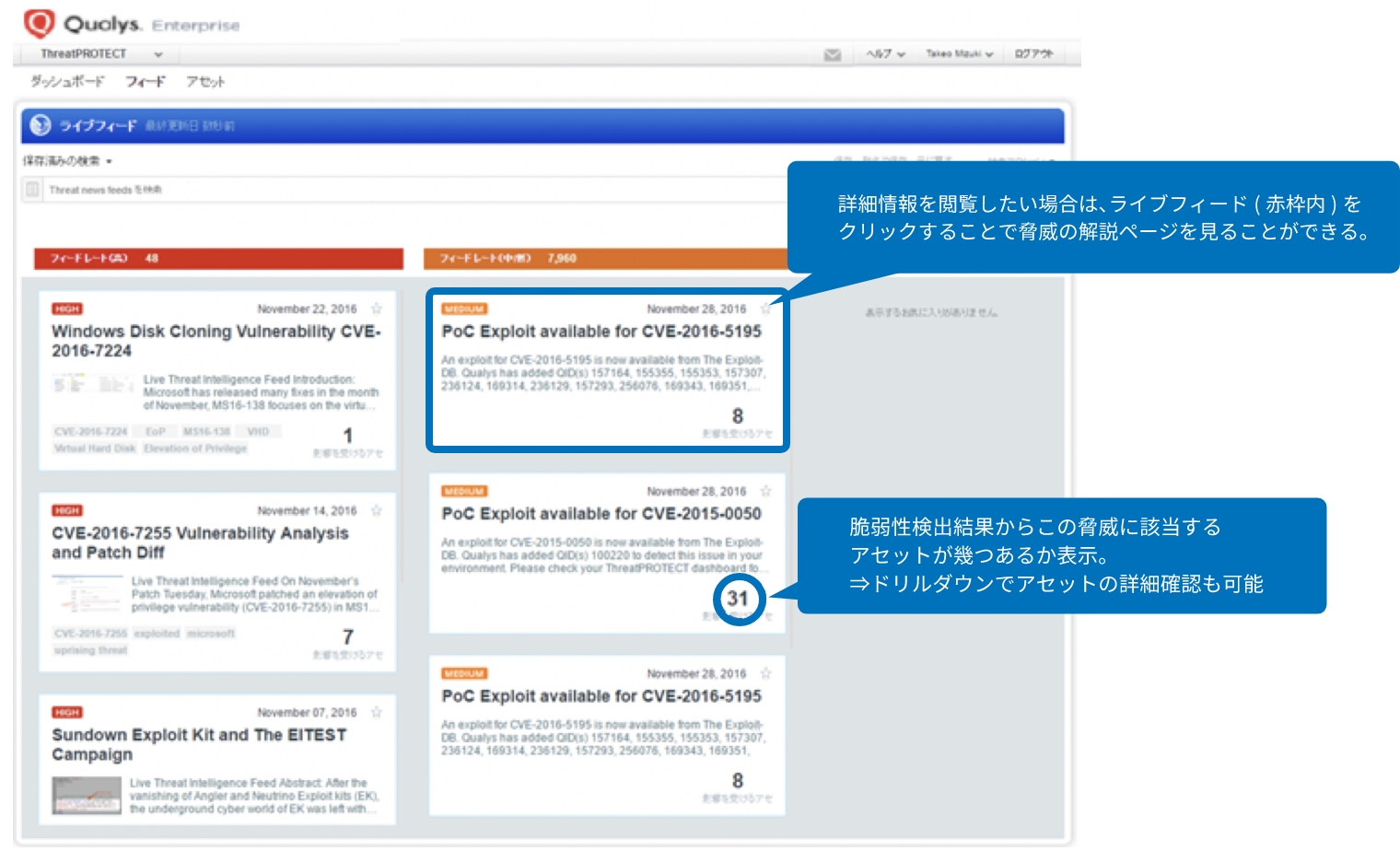Click the date November 07, 2016
This screenshot has width=1400, height=851.
307,713
